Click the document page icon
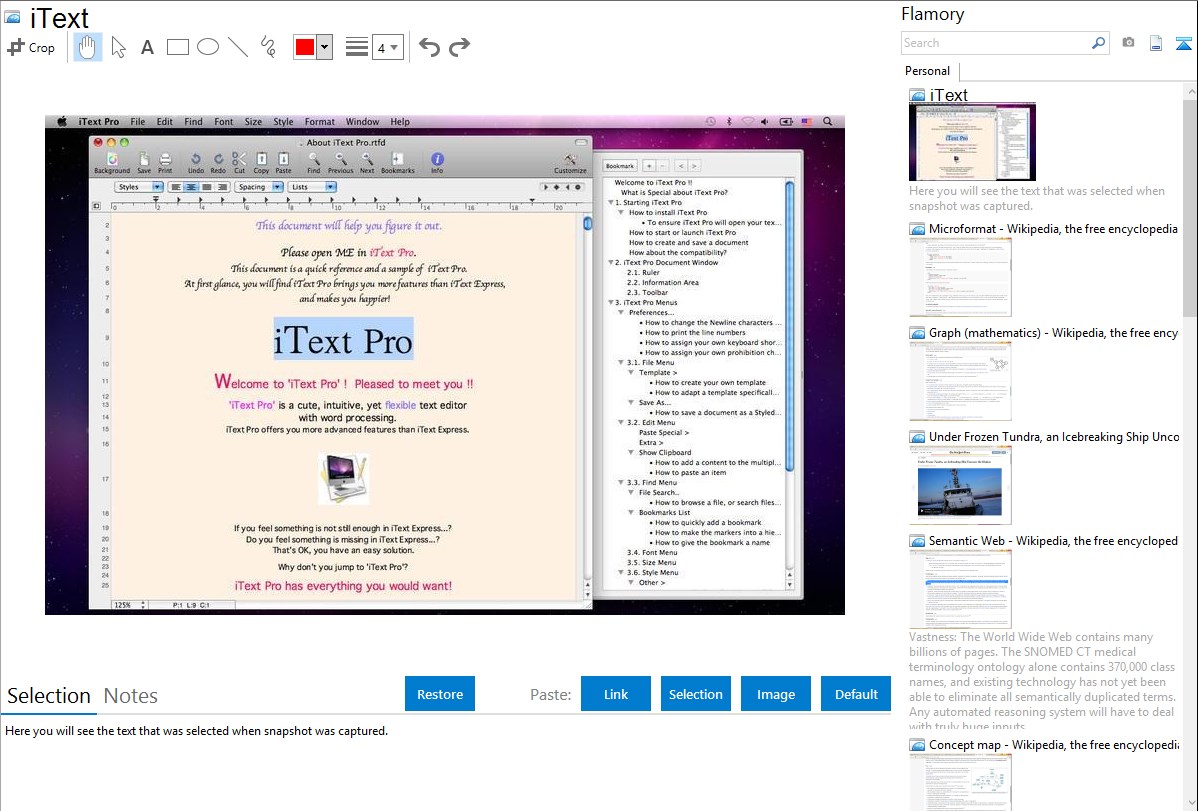The height and width of the screenshot is (811, 1198). pos(1156,43)
